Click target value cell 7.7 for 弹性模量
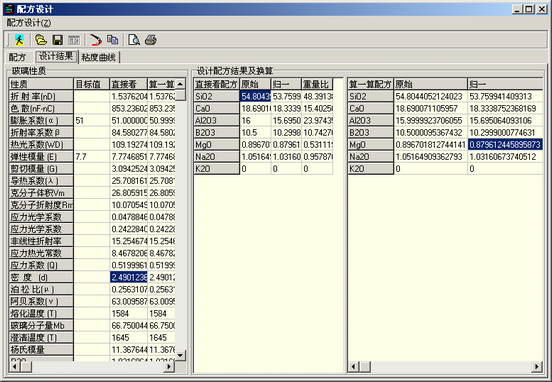 pyautogui.click(x=92, y=157)
